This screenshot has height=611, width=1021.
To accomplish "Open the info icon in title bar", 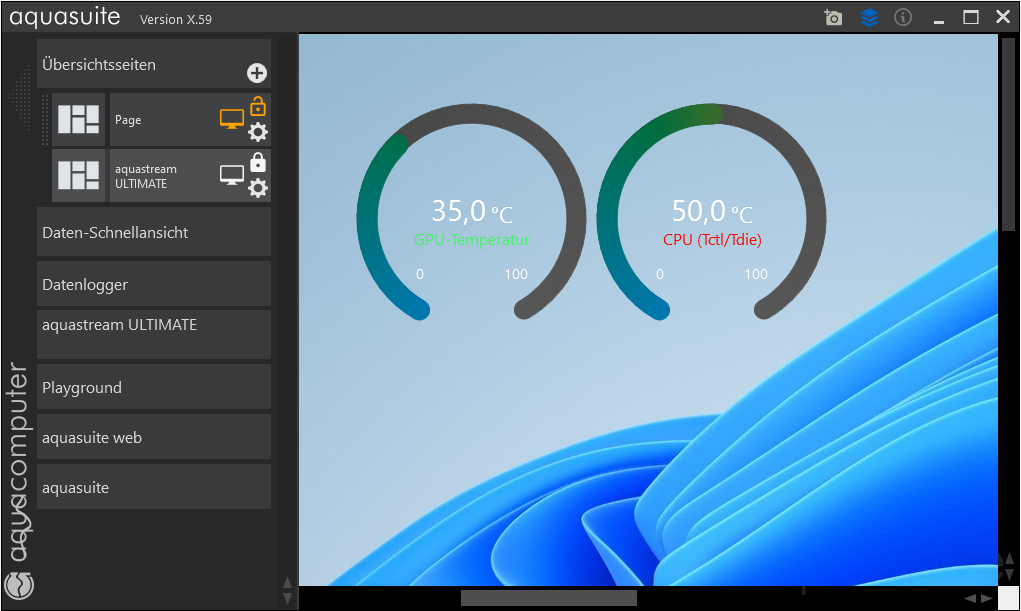I will tap(903, 17).
